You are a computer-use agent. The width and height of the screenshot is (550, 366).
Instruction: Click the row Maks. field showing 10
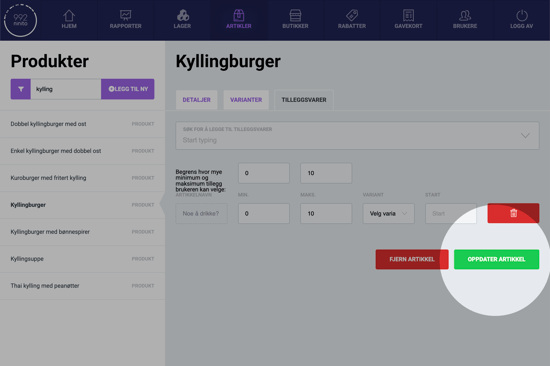[326, 213]
